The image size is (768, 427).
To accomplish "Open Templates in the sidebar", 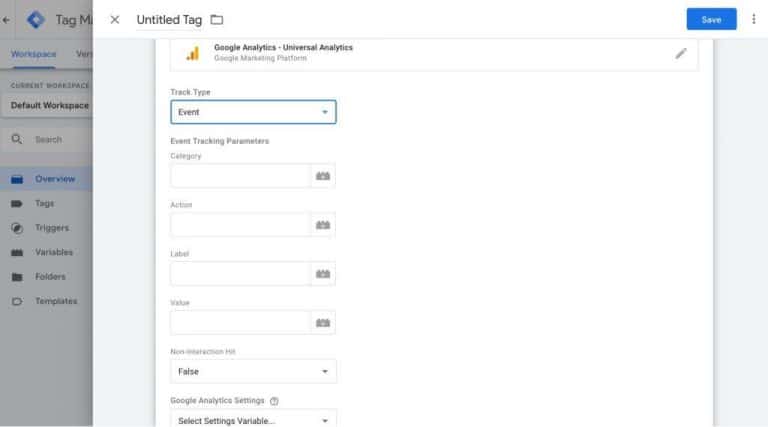I will [x=56, y=301].
